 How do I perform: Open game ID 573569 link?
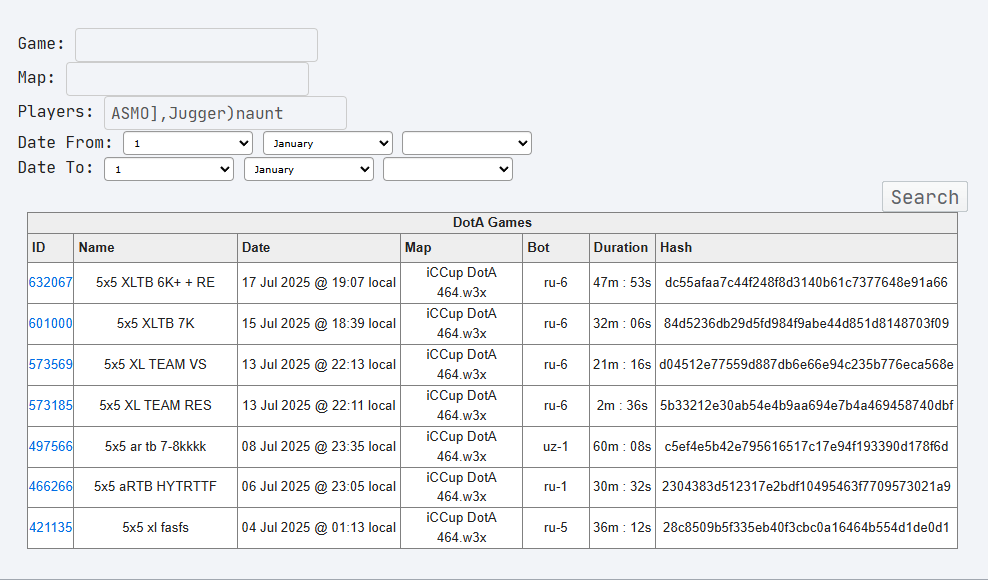[x=50, y=364]
